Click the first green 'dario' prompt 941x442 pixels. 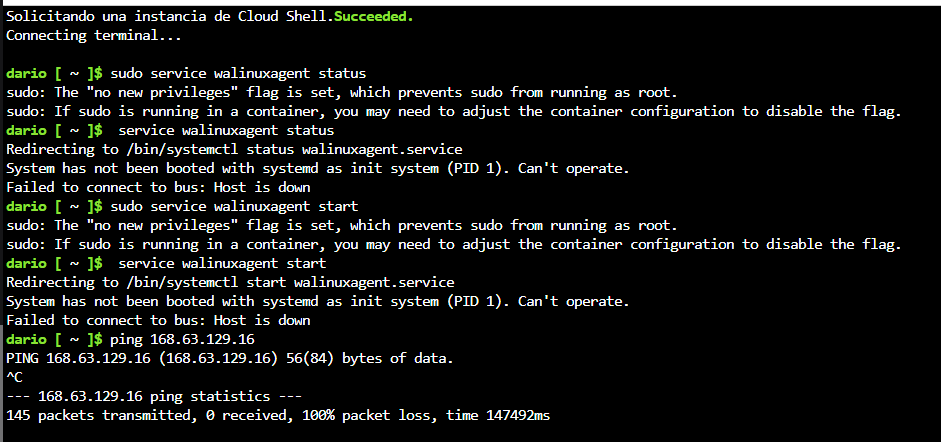(26, 74)
